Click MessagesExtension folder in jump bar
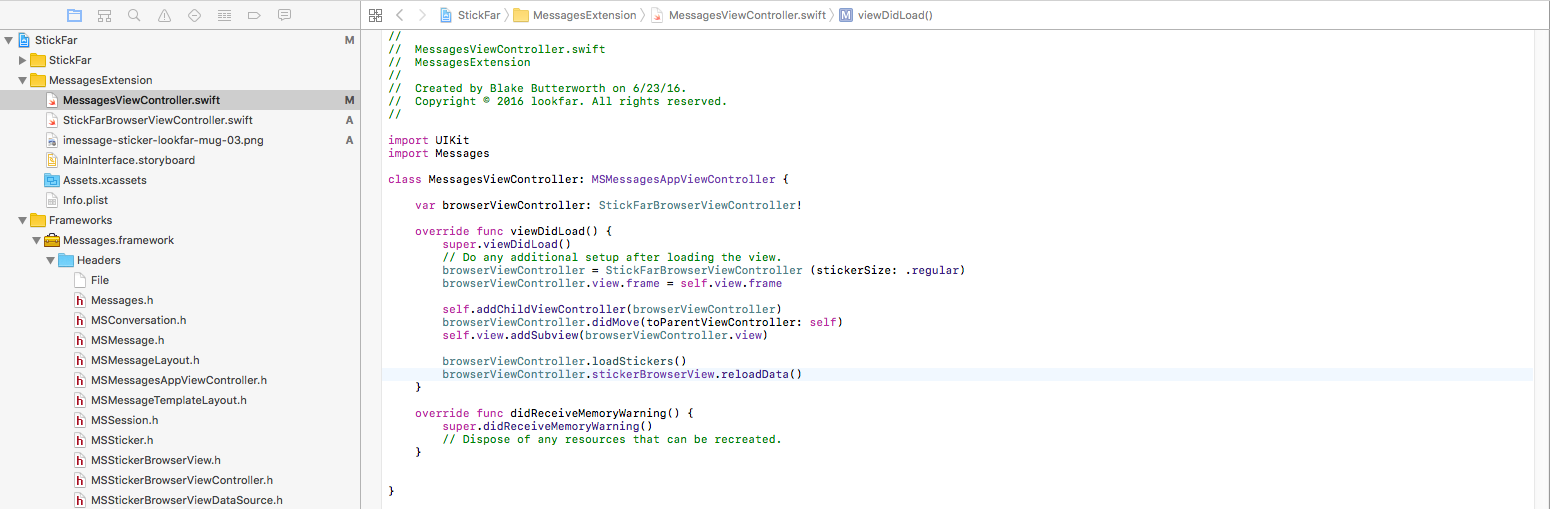The width and height of the screenshot is (1550, 509). tap(574, 15)
